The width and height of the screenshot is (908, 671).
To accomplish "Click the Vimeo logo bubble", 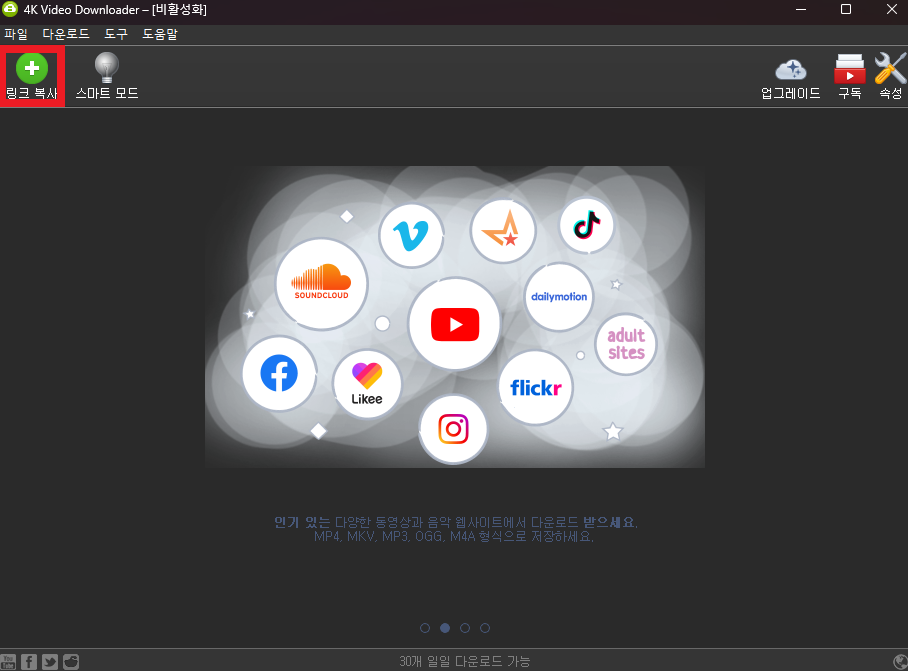I will pos(411,235).
